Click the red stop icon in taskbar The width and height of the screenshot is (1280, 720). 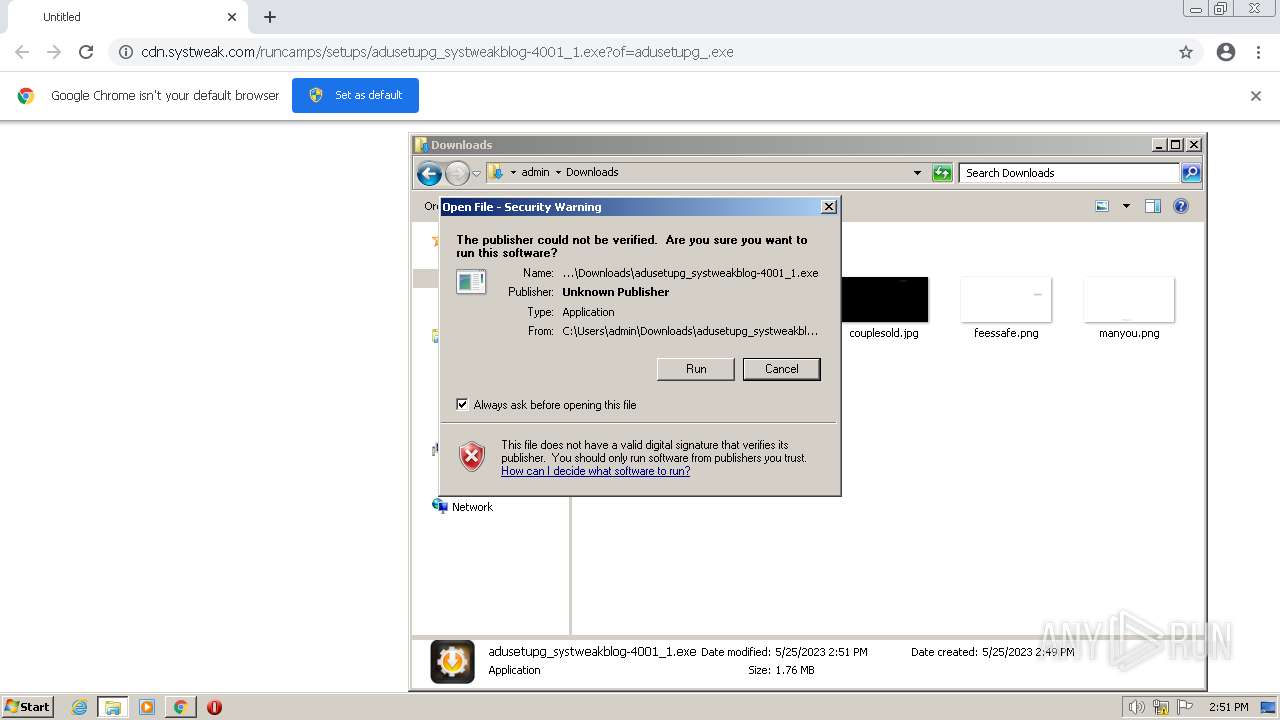pyautogui.click(x=214, y=707)
